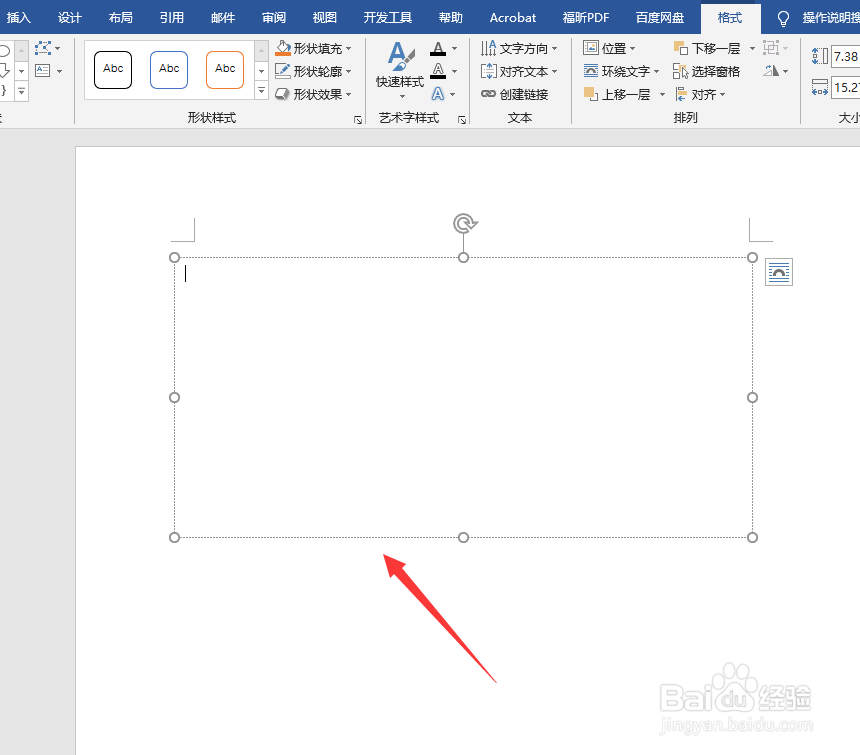Select the 格式 Format tab

coord(730,18)
